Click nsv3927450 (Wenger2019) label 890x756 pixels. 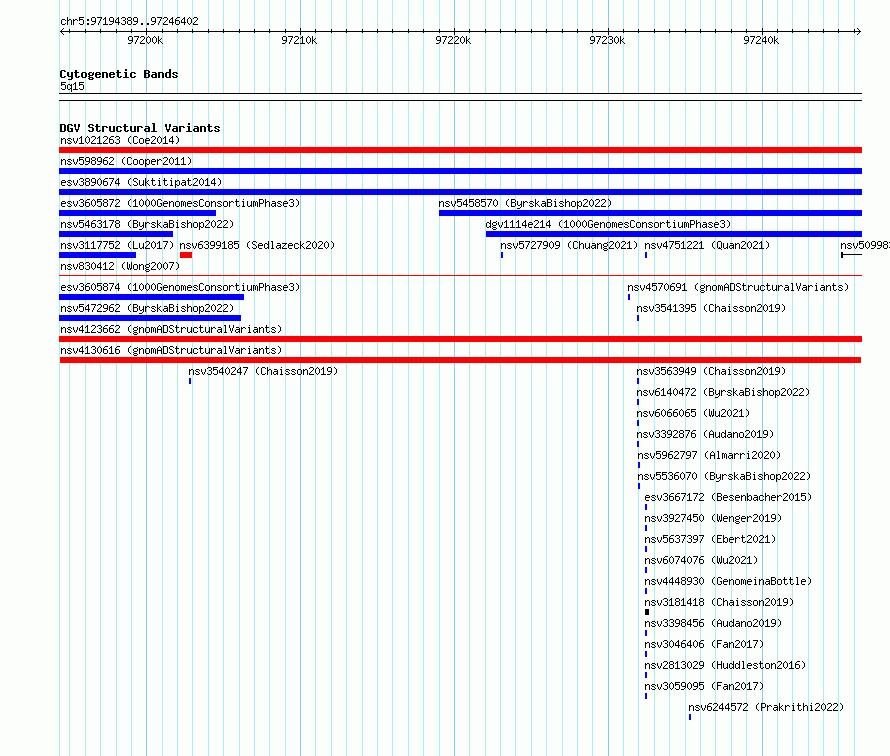pyautogui.click(x=713, y=518)
